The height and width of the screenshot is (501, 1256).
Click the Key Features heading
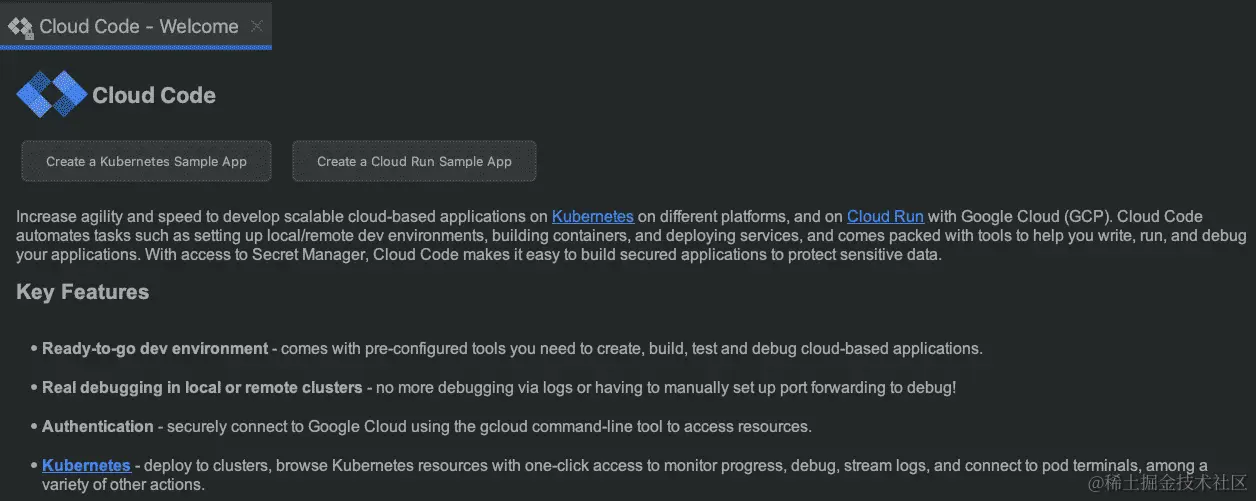(x=83, y=292)
